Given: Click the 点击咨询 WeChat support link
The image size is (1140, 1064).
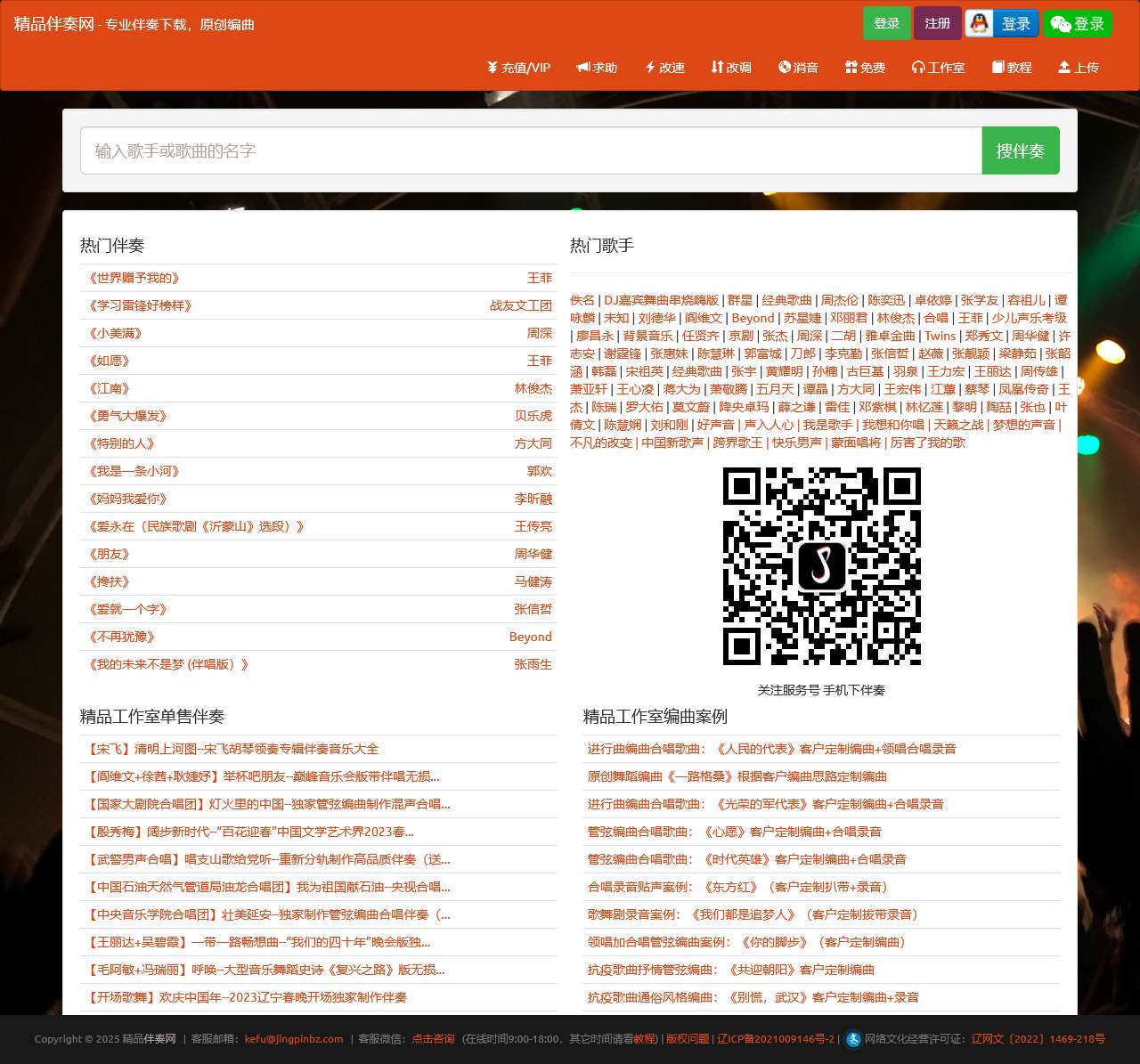Looking at the screenshot, I should click(x=433, y=1039).
